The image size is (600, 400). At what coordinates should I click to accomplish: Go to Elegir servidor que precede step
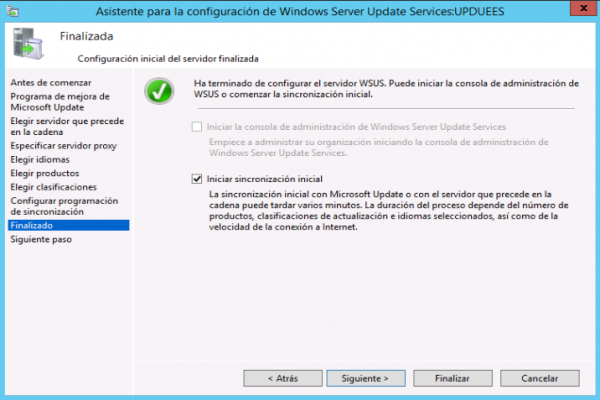[67, 126]
